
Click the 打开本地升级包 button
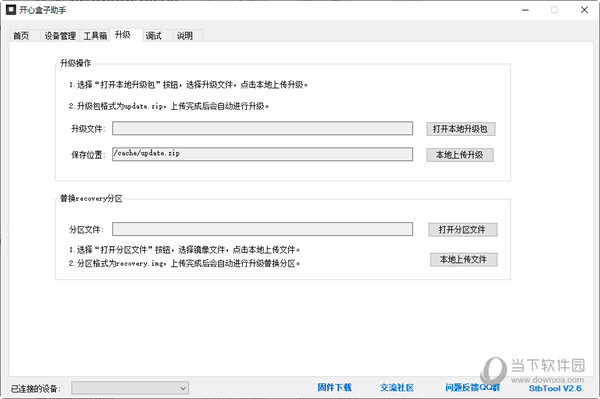point(461,129)
